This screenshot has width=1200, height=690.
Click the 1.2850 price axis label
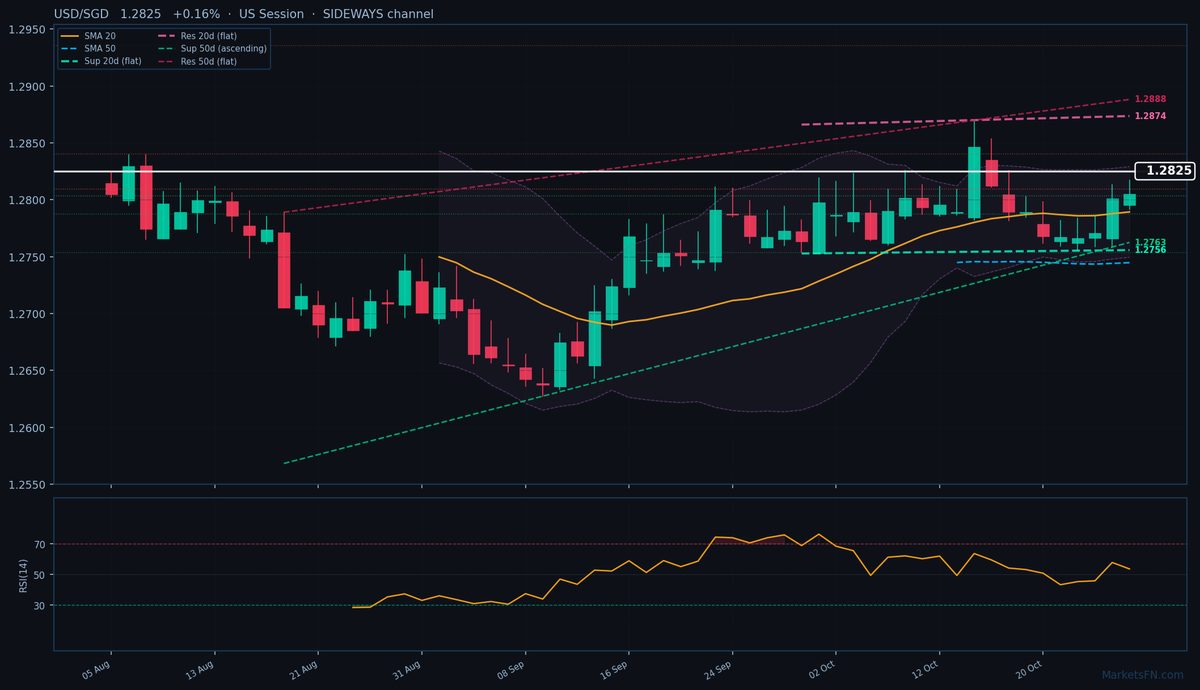(x=27, y=144)
